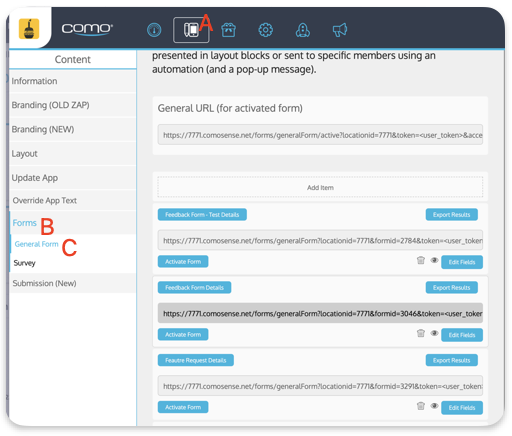Select General Form in the sidebar
Image resolution: width=512 pixels, height=436 pixels.
(x=36, y=244)
